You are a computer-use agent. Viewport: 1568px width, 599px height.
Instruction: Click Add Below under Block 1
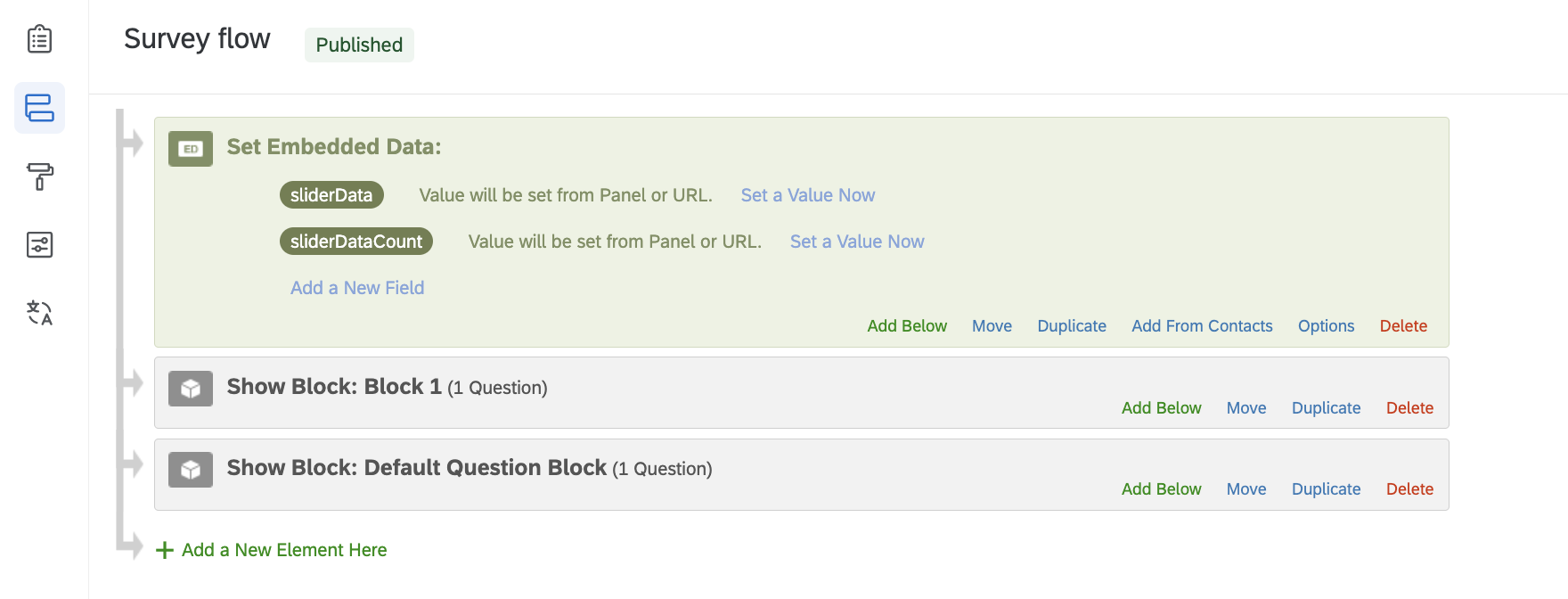pos(1161,407)
